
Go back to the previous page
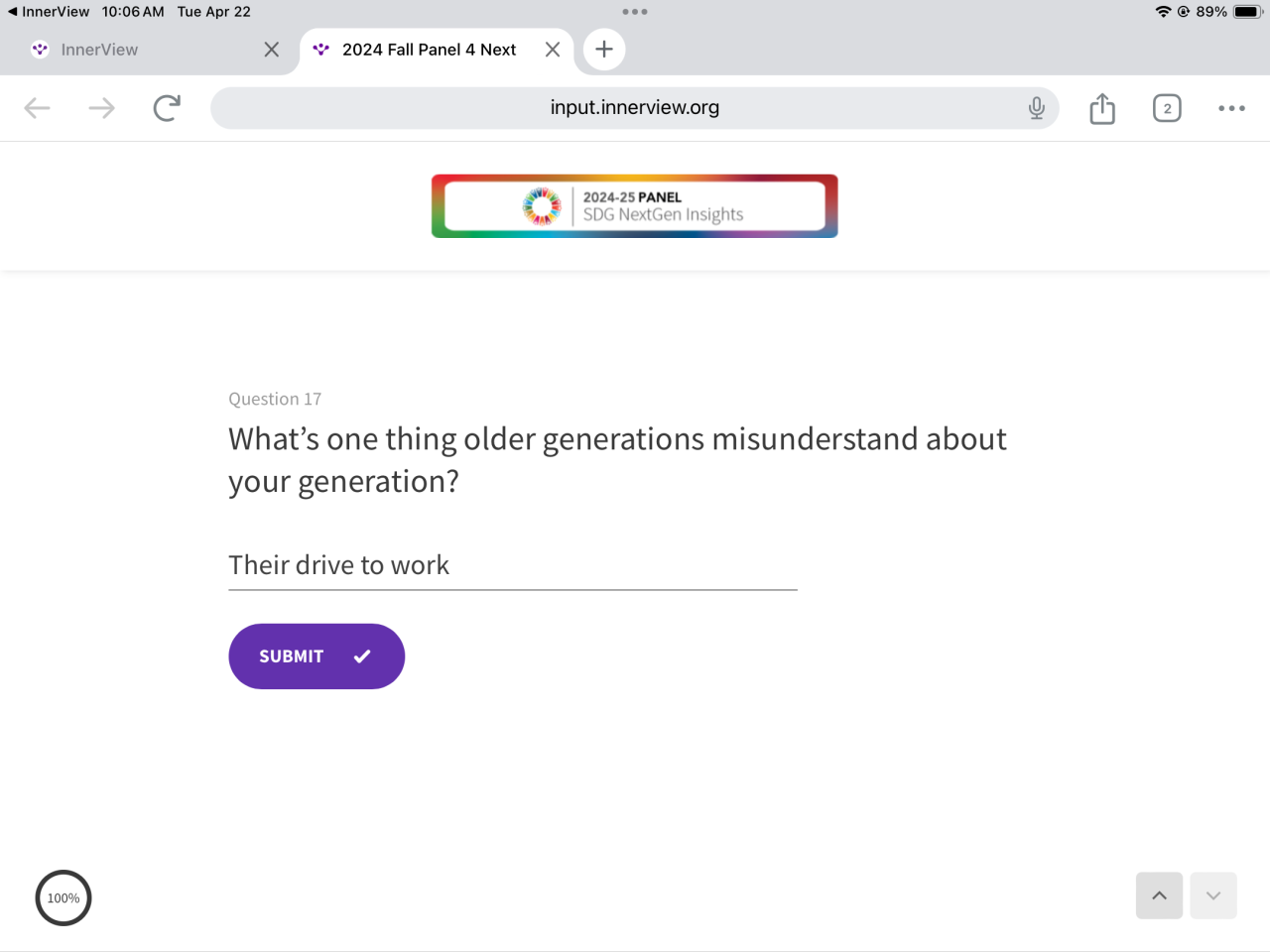[37, 108]
